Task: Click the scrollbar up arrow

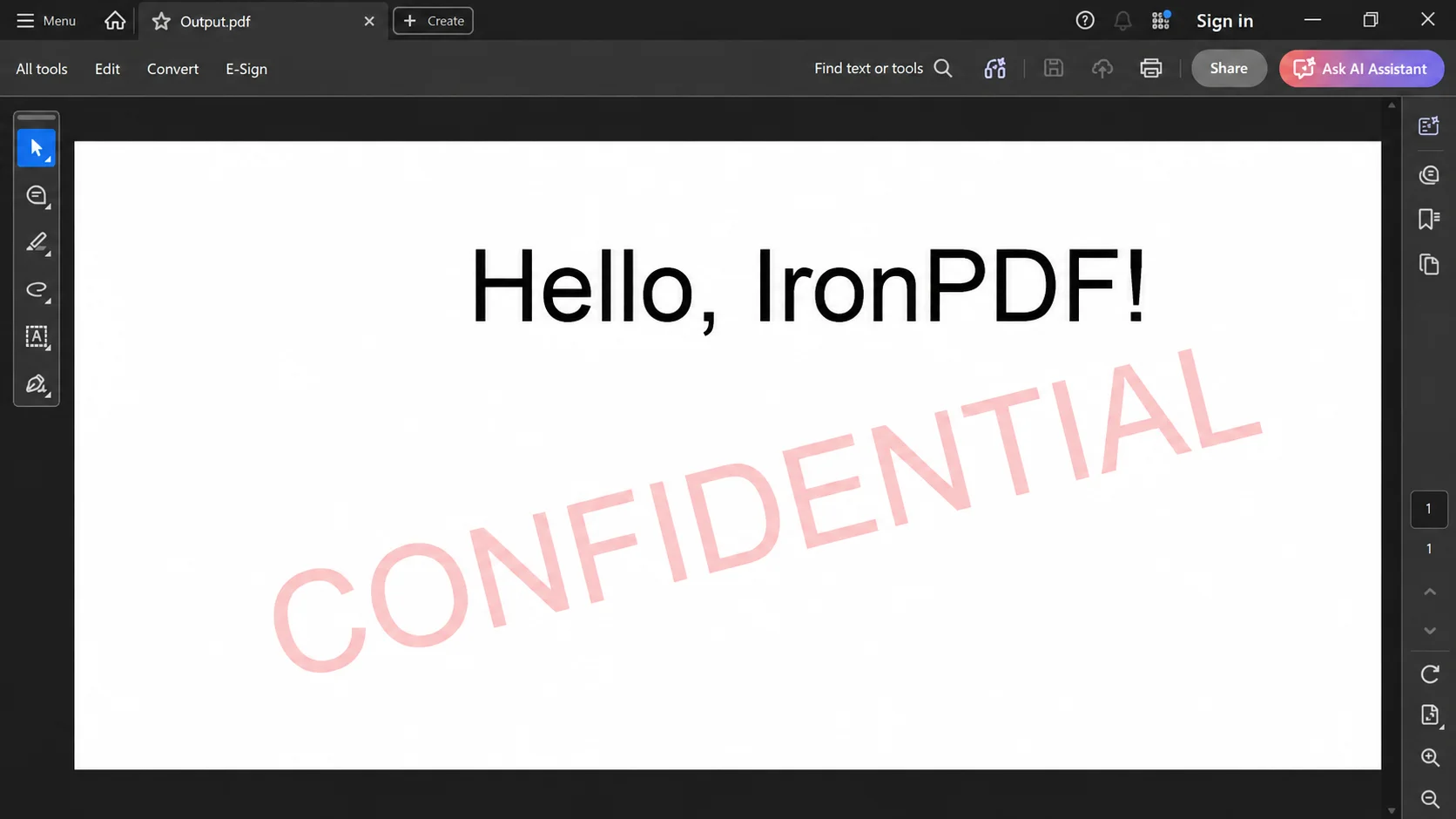Action: click(x=1392, y=105)
